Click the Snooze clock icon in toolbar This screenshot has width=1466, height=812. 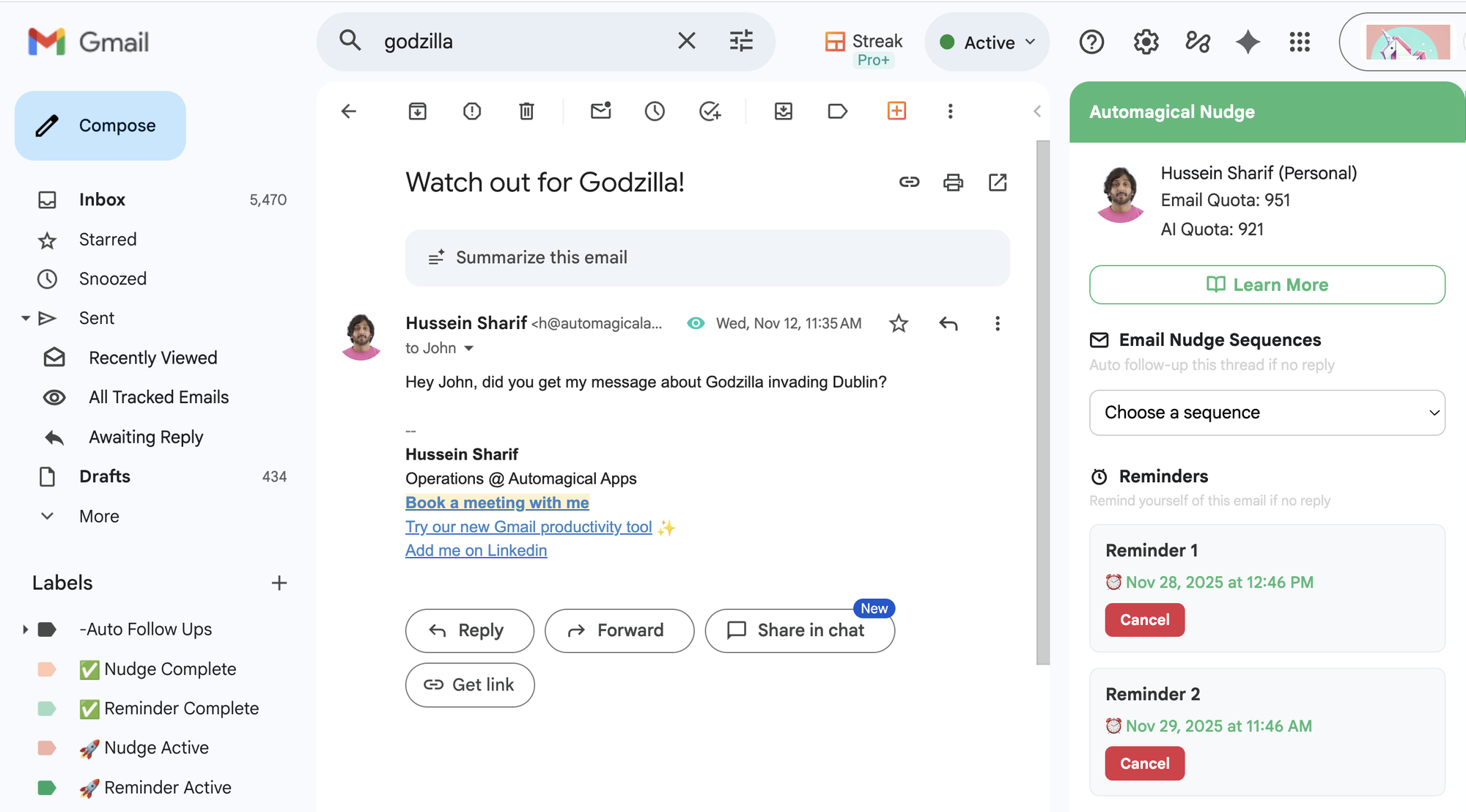click(655, 111)
